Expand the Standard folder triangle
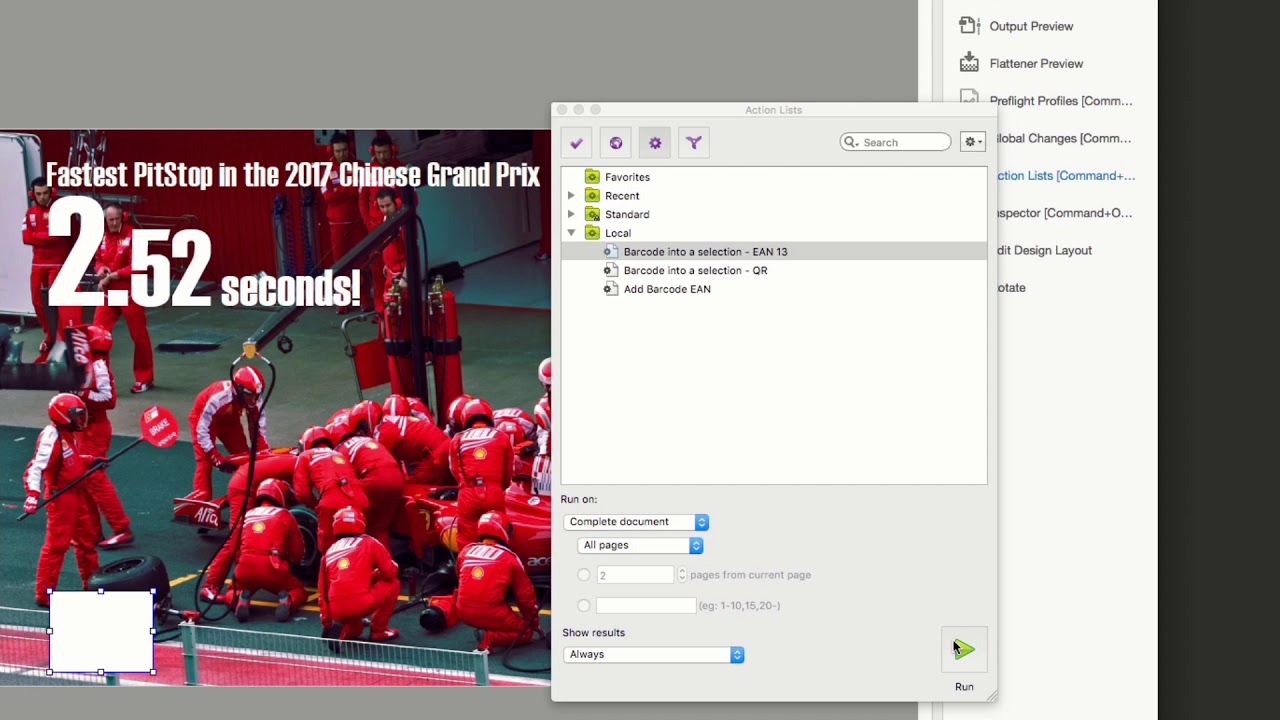Image resolution: width=1280 pixels, height=720 pixels. tap(571, 214)
